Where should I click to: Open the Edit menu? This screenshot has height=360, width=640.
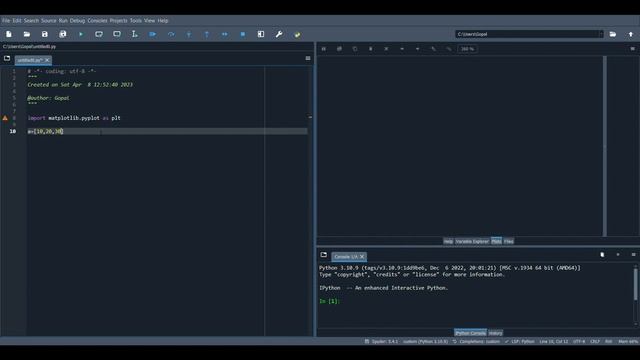pyautogui.click(x=17, y=20)
